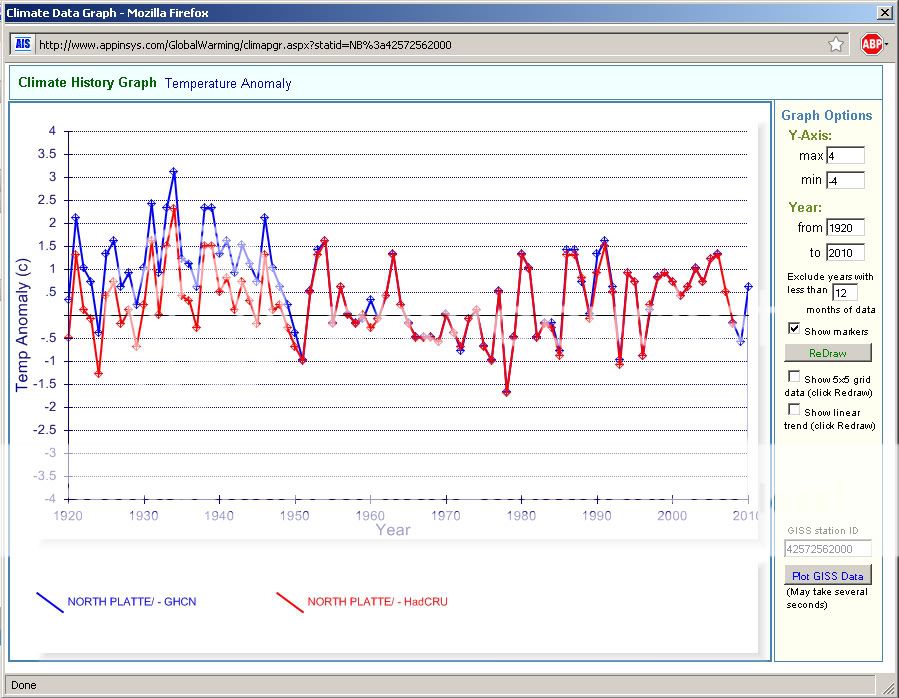899x698 pixels.
Task: Click the bookmark star icon
Action: [x=836, y=45]
